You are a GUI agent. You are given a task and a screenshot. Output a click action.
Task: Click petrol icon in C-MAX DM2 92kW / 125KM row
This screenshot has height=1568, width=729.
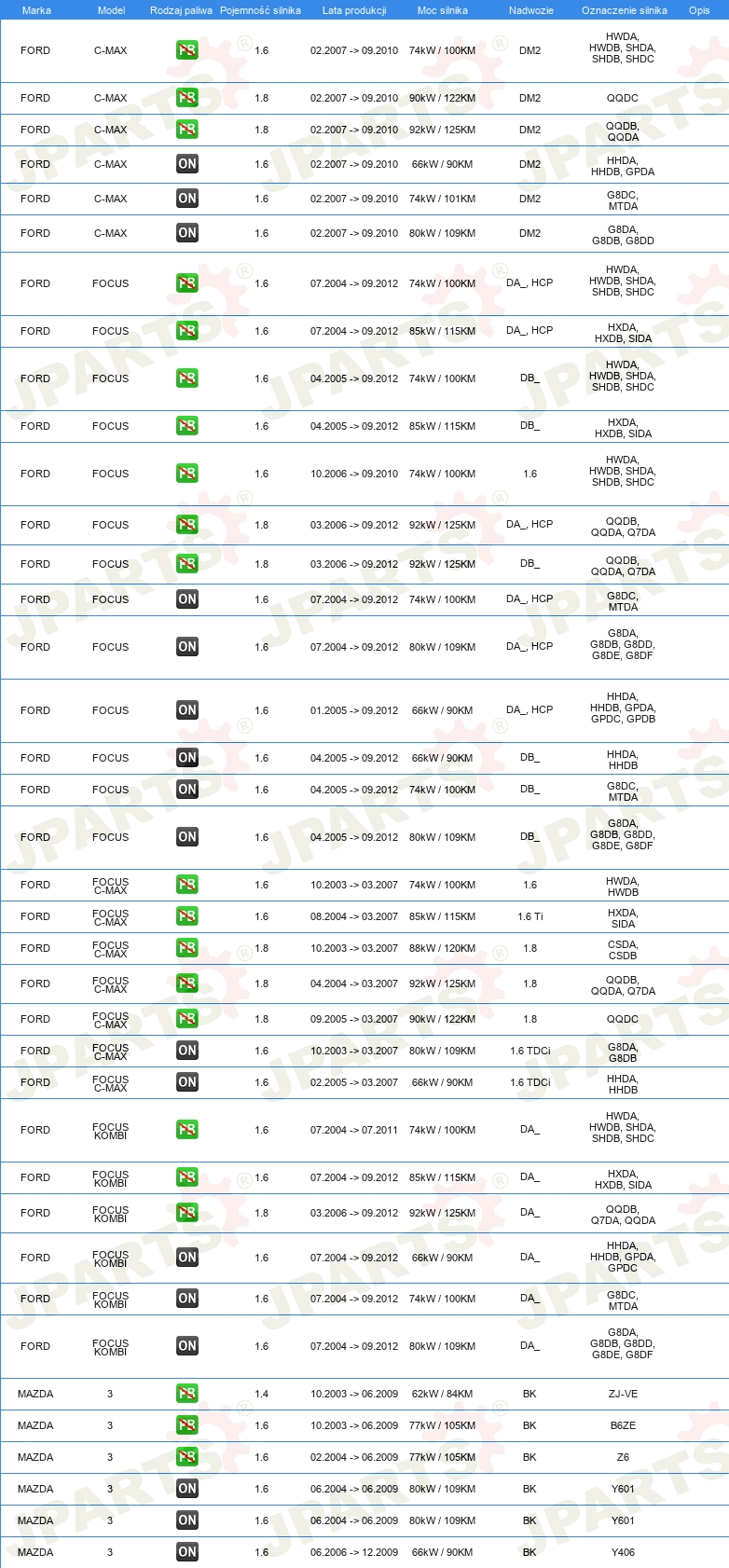187,130
